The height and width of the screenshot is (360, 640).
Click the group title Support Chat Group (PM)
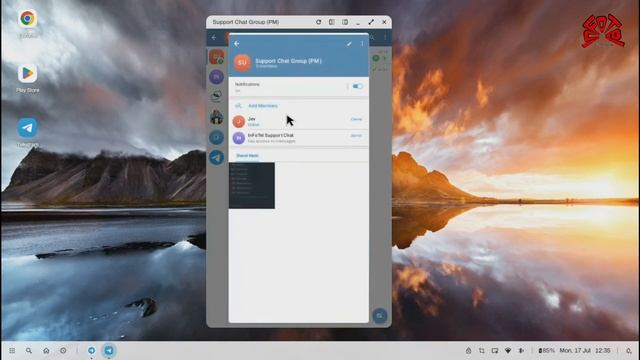tap(288, 61)
